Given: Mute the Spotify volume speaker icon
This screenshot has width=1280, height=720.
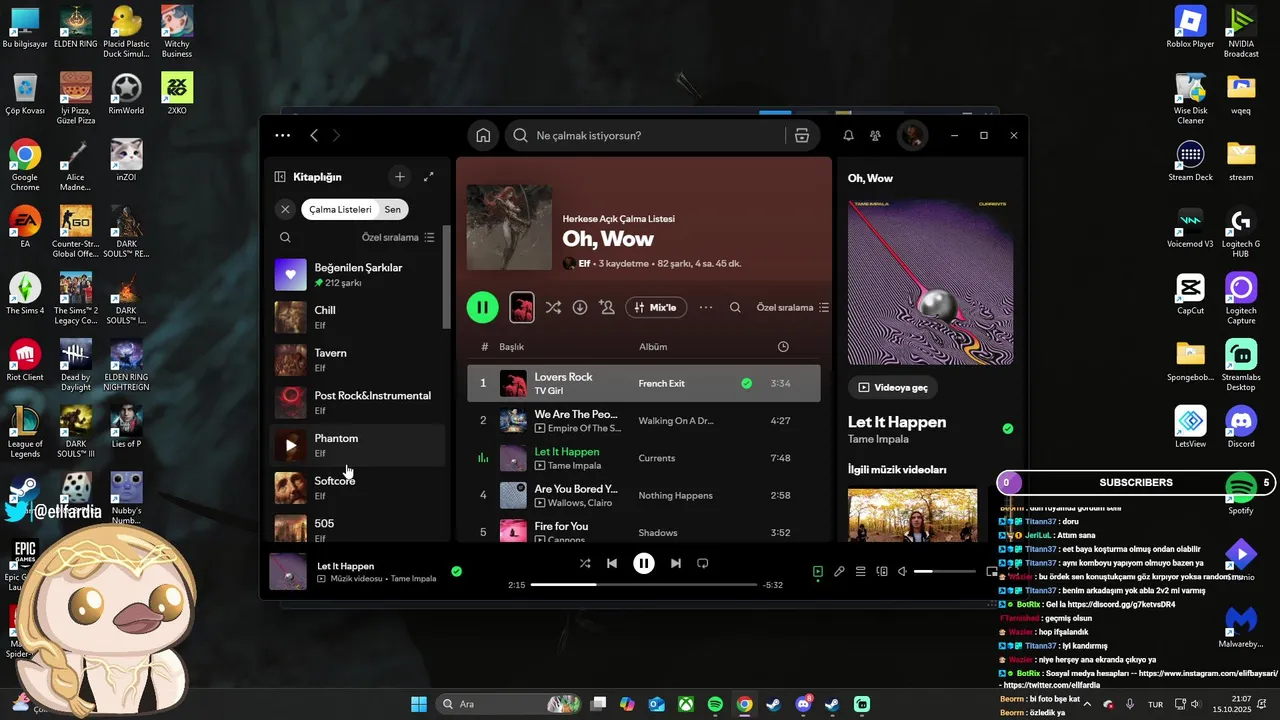Looking at the screenshot, I should coord(902,572).
